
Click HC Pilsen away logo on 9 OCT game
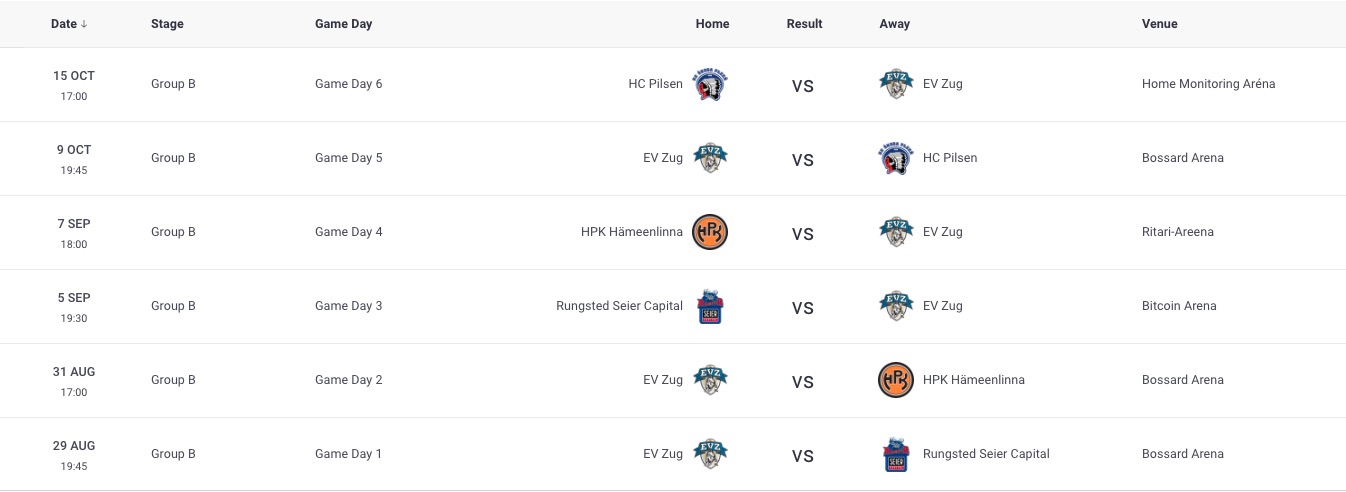(x=896, y=158)
